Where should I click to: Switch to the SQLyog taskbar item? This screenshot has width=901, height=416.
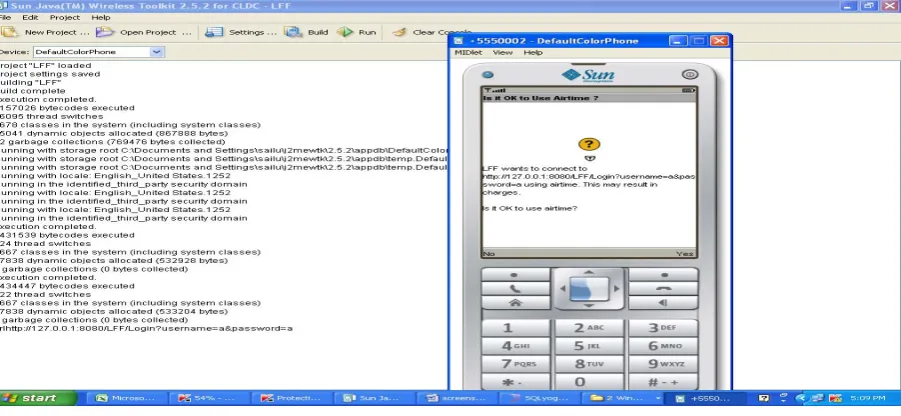click(538, 398)
